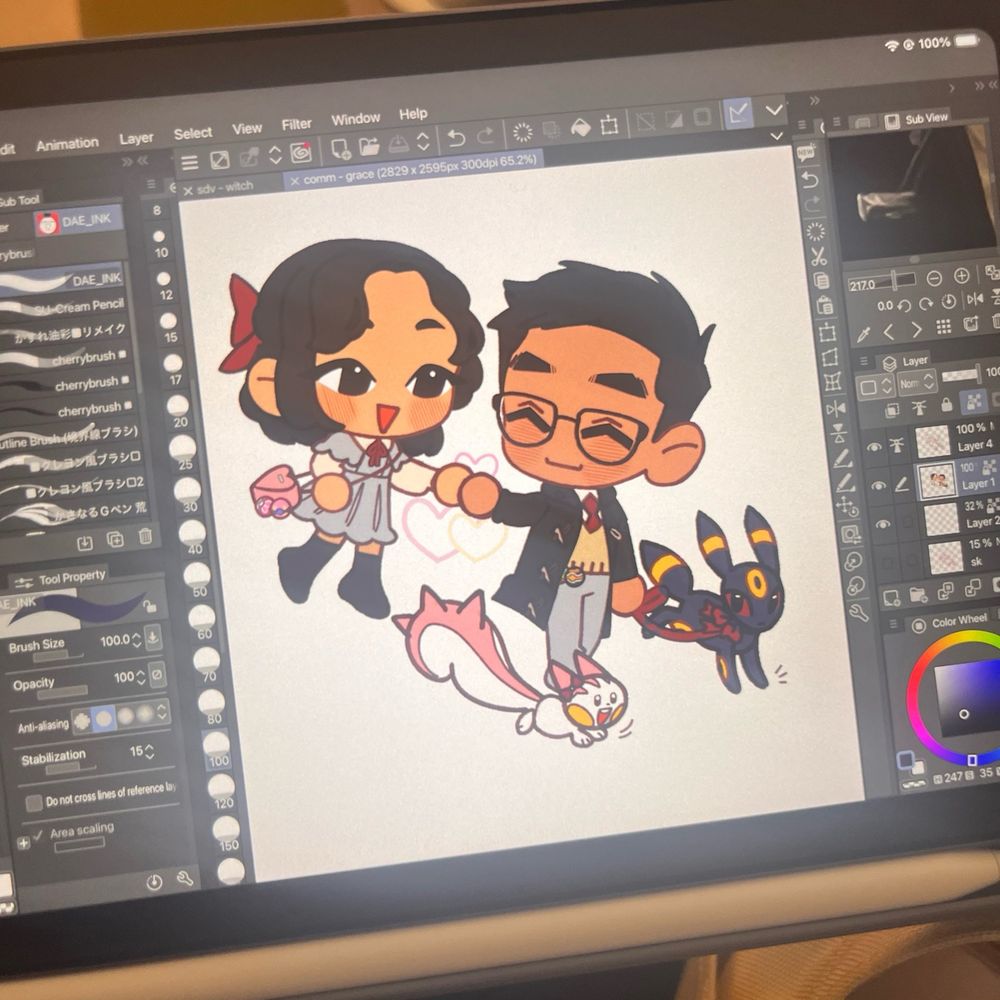This screenshot has height=1000, width=1000.
Task: Click the Sub View eyedropper icon
Action: point(864,334)
